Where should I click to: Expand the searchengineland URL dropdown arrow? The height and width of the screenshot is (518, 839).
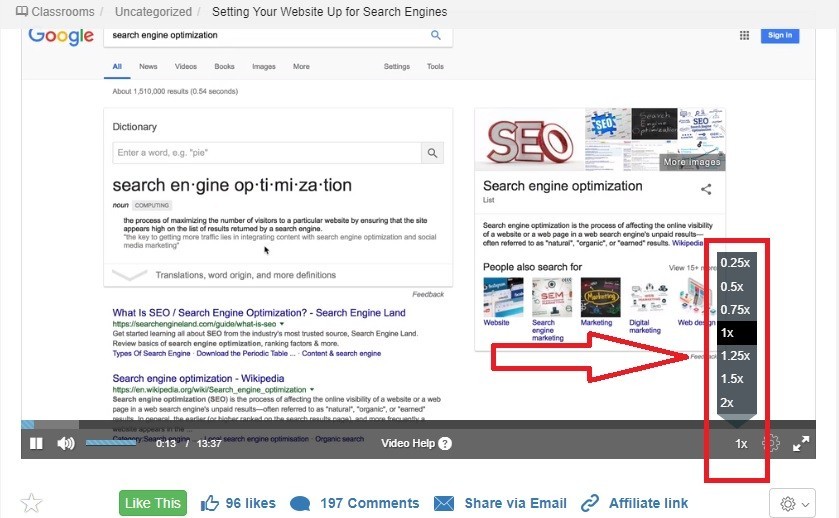[282, 324]
